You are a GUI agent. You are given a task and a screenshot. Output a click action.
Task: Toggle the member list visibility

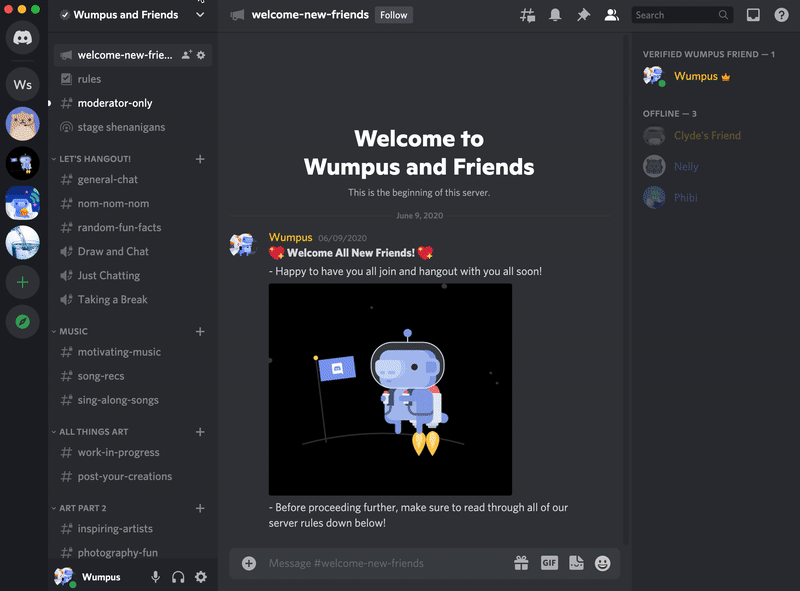[x=611, y=15]
